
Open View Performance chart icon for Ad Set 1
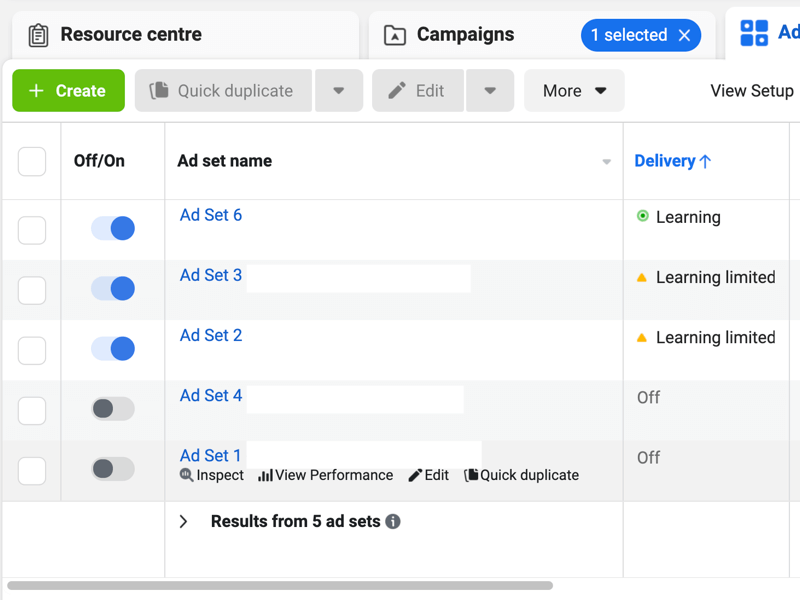click(x=265, y=476)
